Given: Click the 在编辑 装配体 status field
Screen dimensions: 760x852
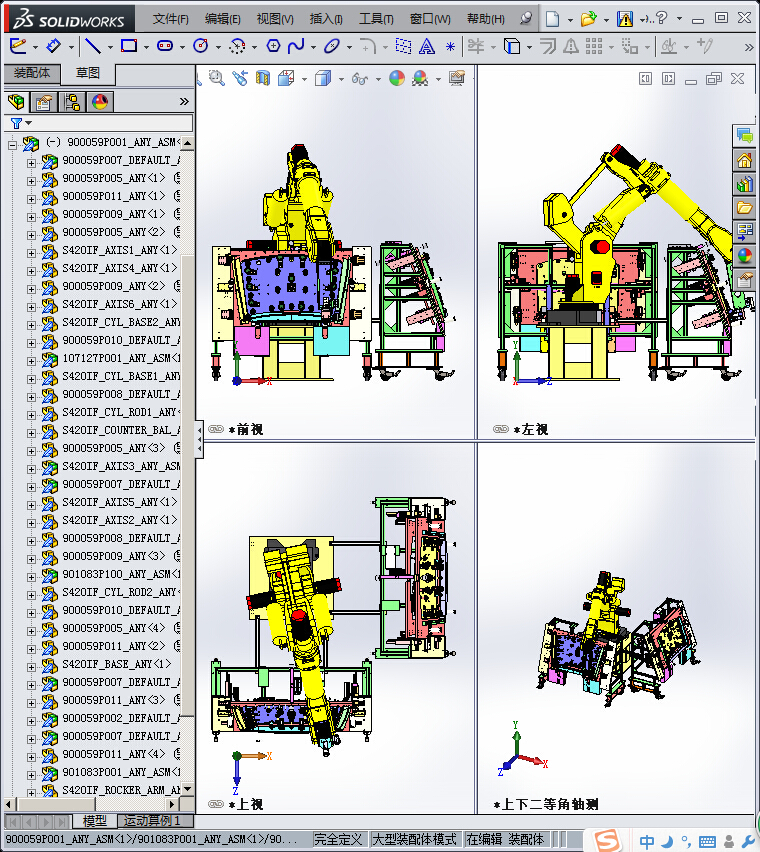Looking at the screenshot, I should click(505, 839).
